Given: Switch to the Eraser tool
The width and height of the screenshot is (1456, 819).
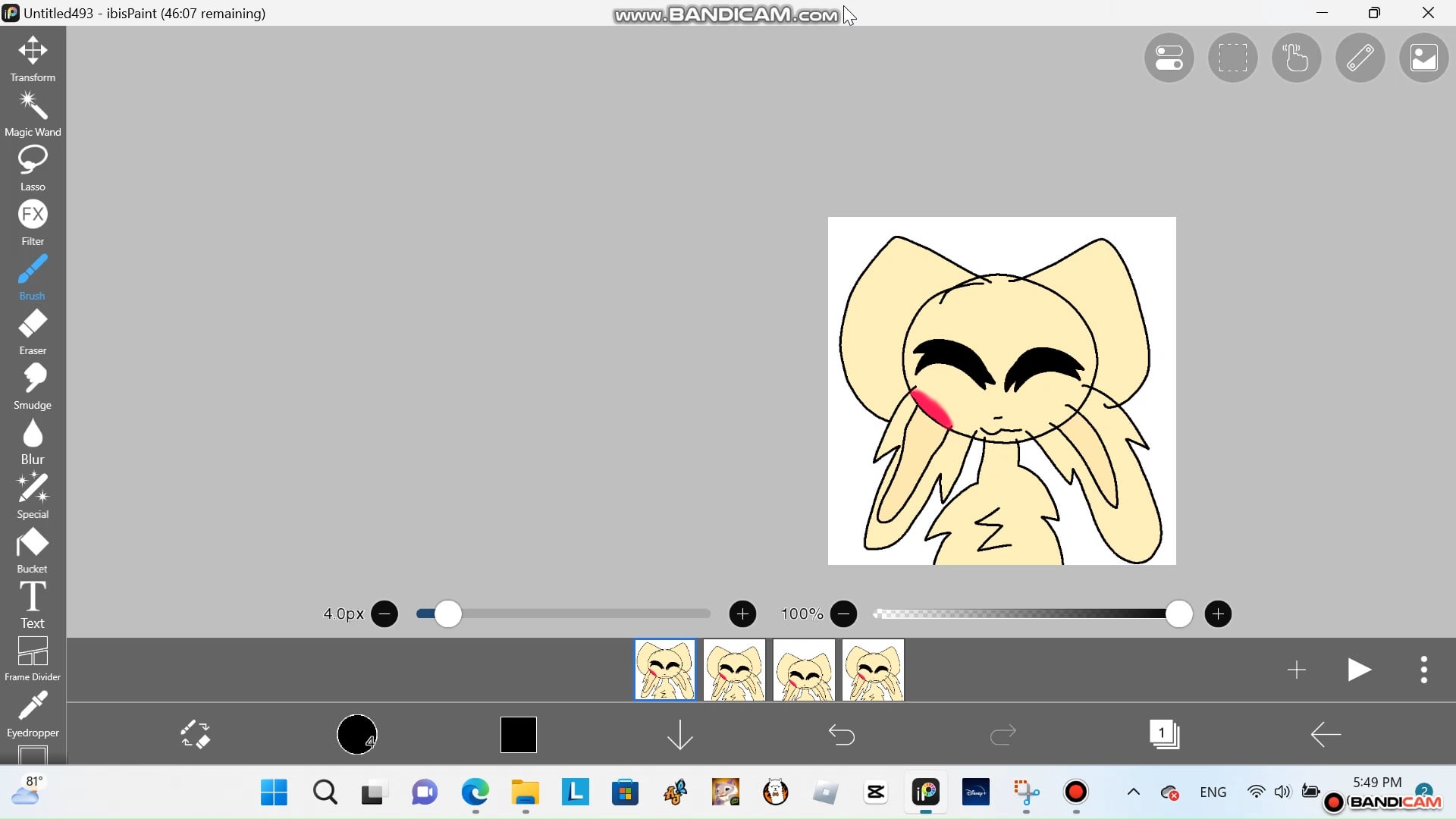Looking at the screenshot, I should (x=32, y=331).
